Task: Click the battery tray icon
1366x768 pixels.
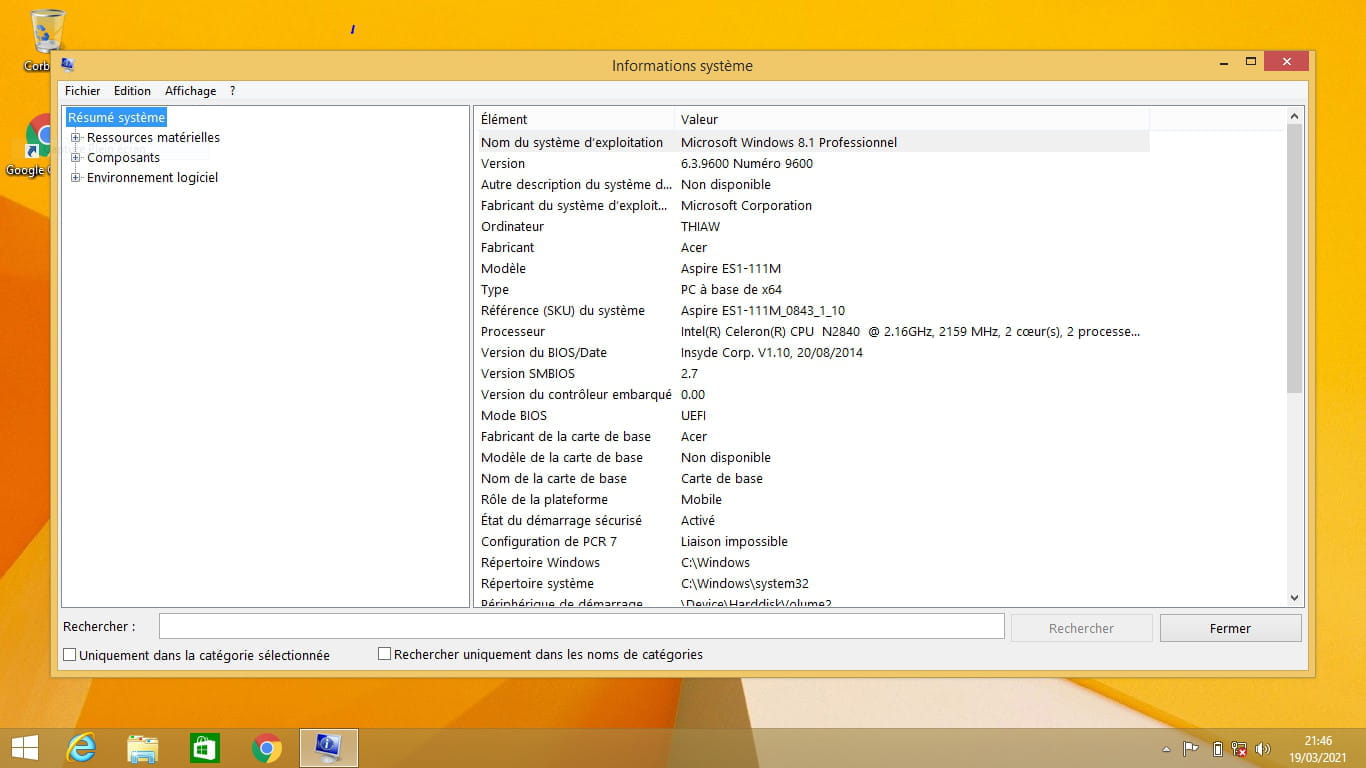Action: coord(1217,749)
